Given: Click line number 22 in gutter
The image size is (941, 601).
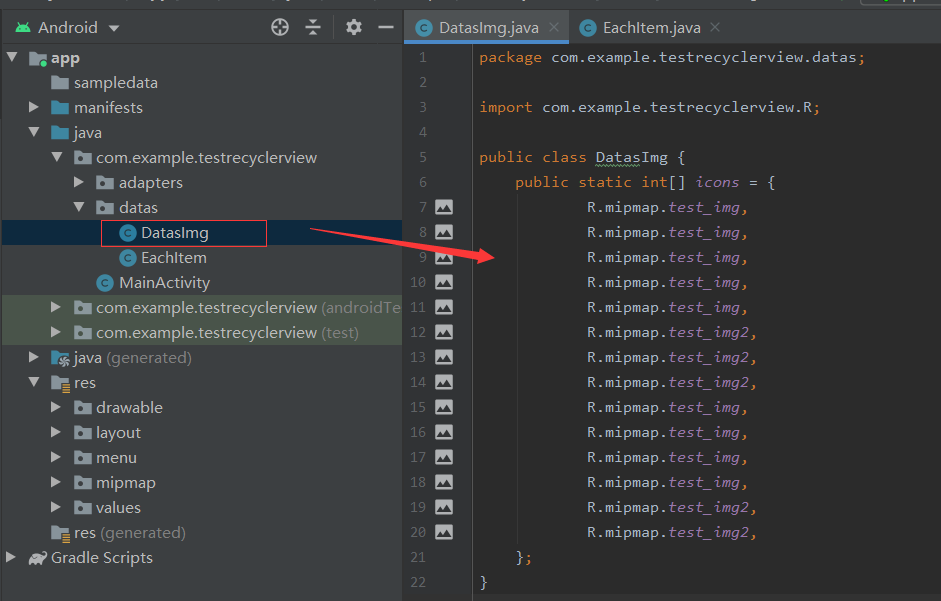Looking at the screenshot, I should point(418,582).
